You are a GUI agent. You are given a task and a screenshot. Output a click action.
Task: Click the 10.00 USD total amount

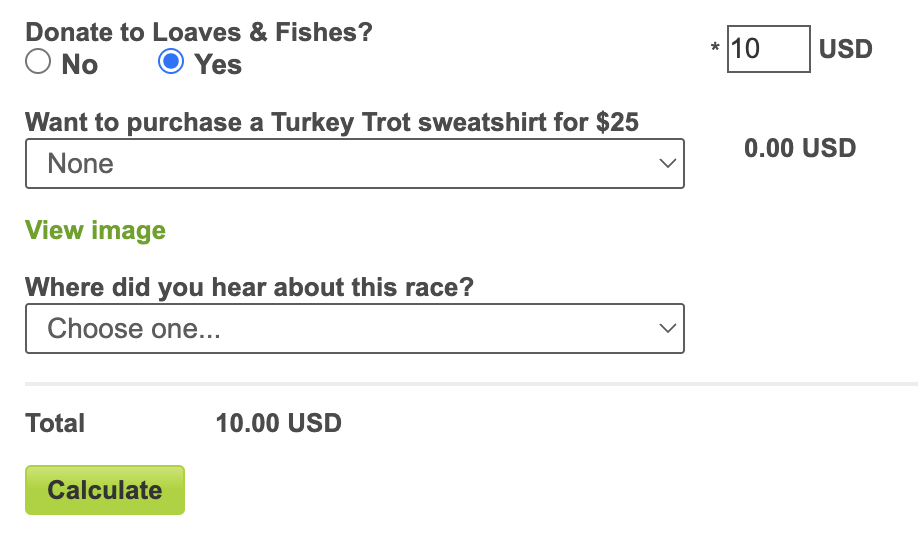pyautogui.click(x=278, y=423)
